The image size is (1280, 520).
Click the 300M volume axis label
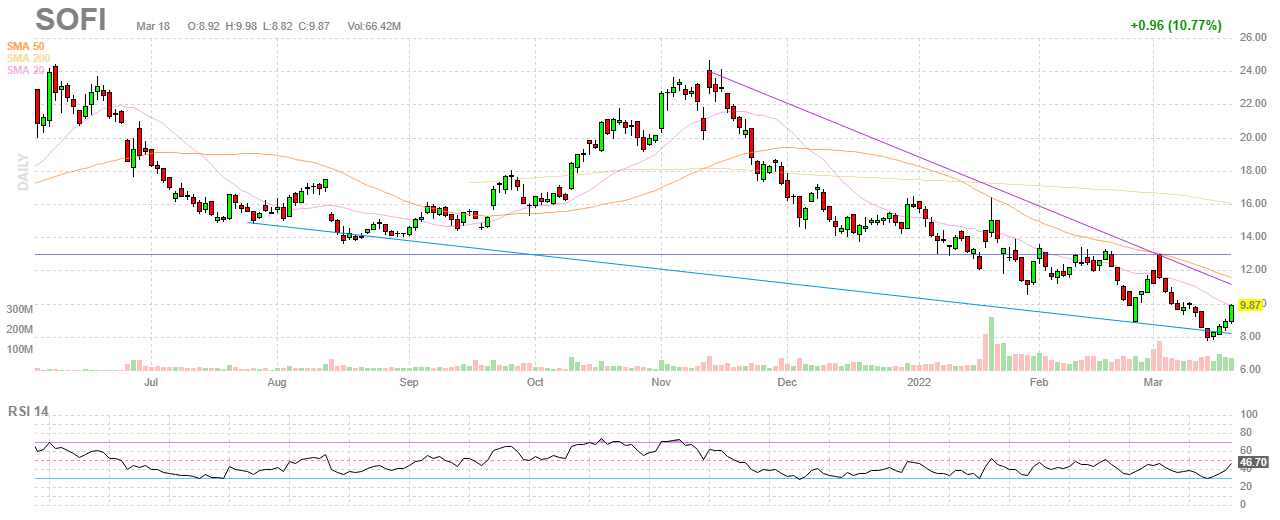[x=19, y=311]
